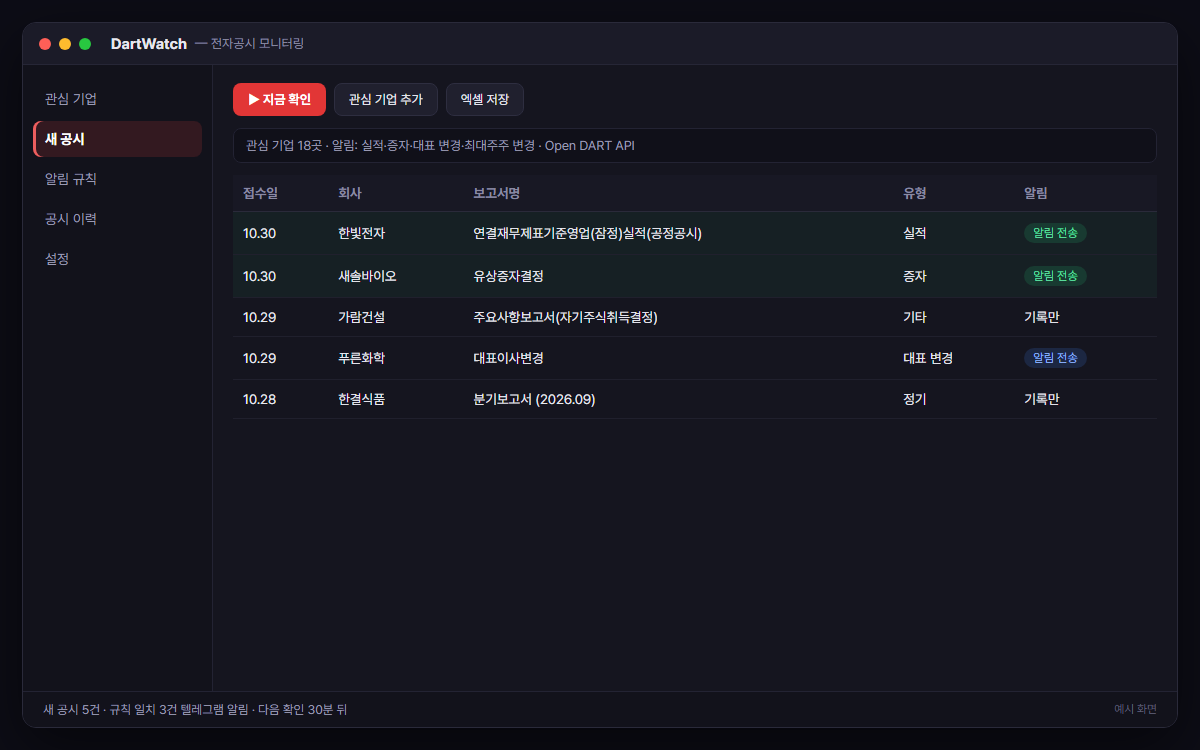Click 10.30 date in 한빛전자 row

pyautogui.click(x=260, y=233)
